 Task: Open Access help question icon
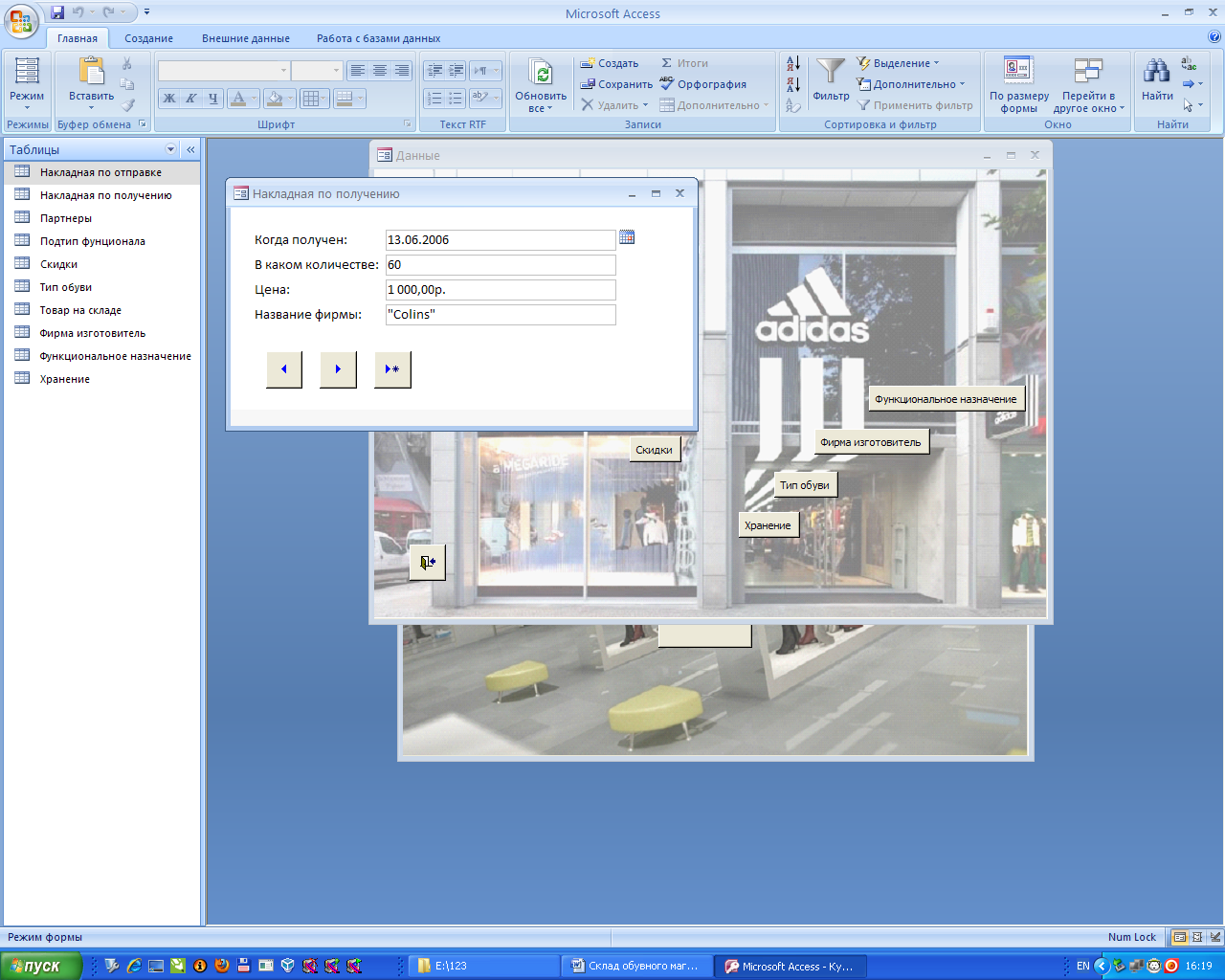click(x=1214, y=38)
